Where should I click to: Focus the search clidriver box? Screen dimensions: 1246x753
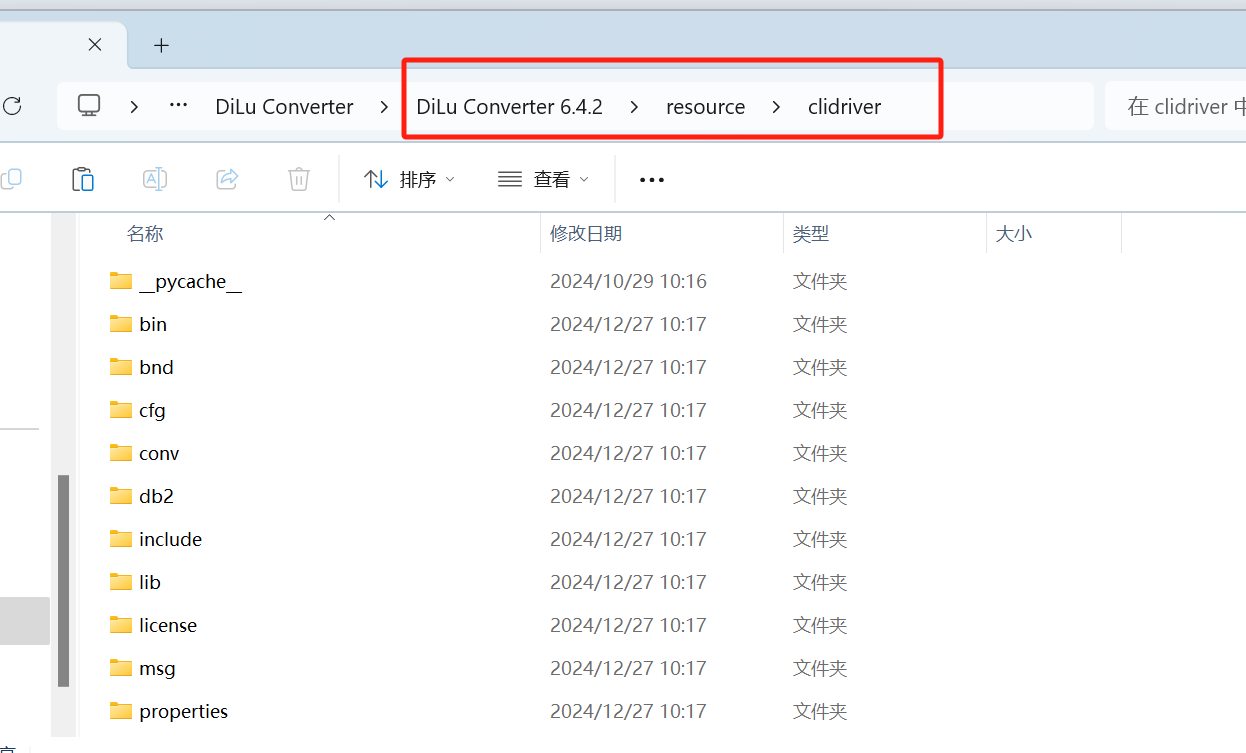coord(1175,106)
